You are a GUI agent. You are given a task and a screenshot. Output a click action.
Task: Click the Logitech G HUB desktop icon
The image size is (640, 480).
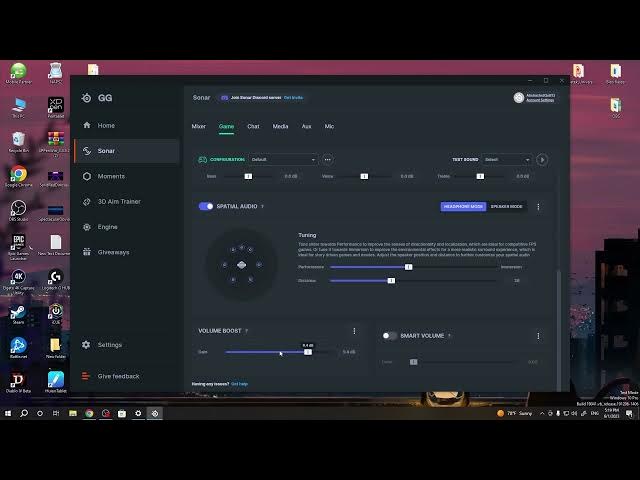(x=56, y=280)
